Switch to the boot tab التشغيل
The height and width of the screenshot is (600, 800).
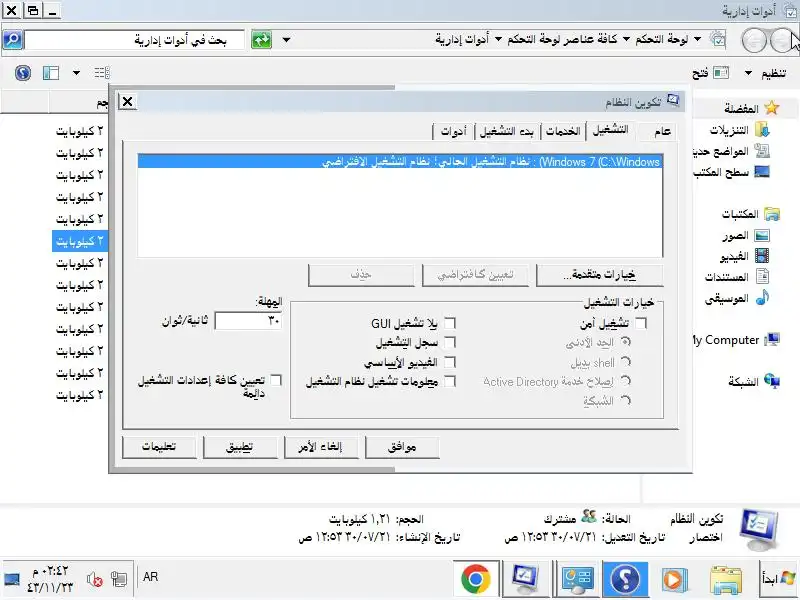tap(610, 130)
